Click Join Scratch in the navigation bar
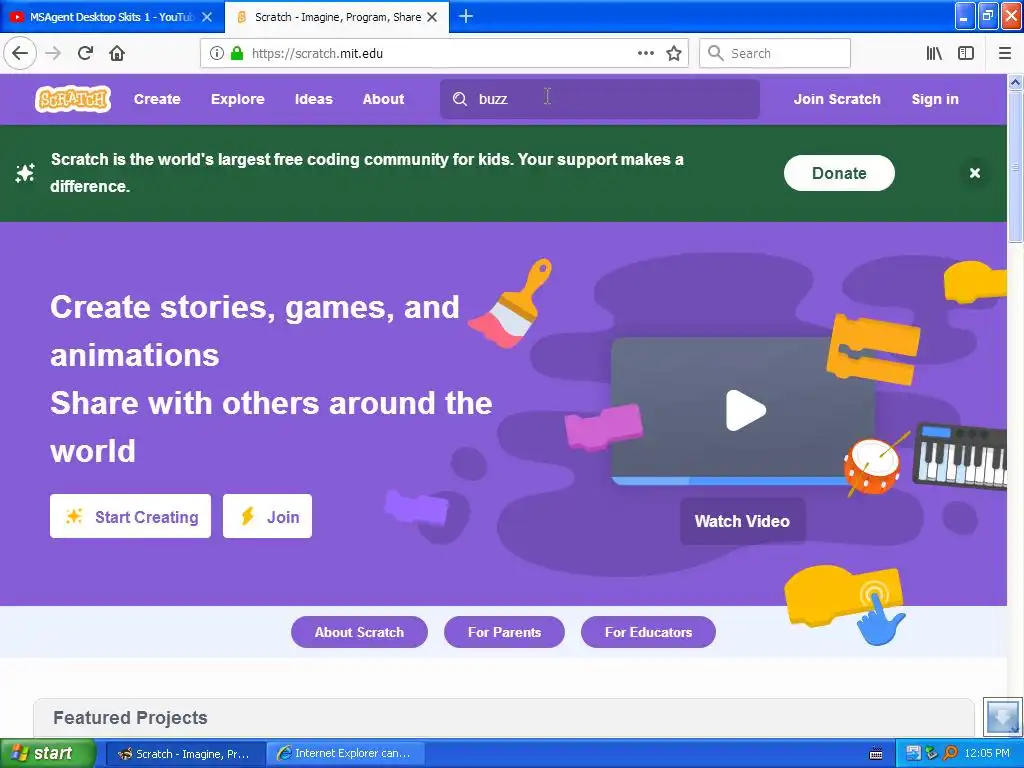Image resolution: width=1024 pixels, height=768 pixels. pos(837,99)
